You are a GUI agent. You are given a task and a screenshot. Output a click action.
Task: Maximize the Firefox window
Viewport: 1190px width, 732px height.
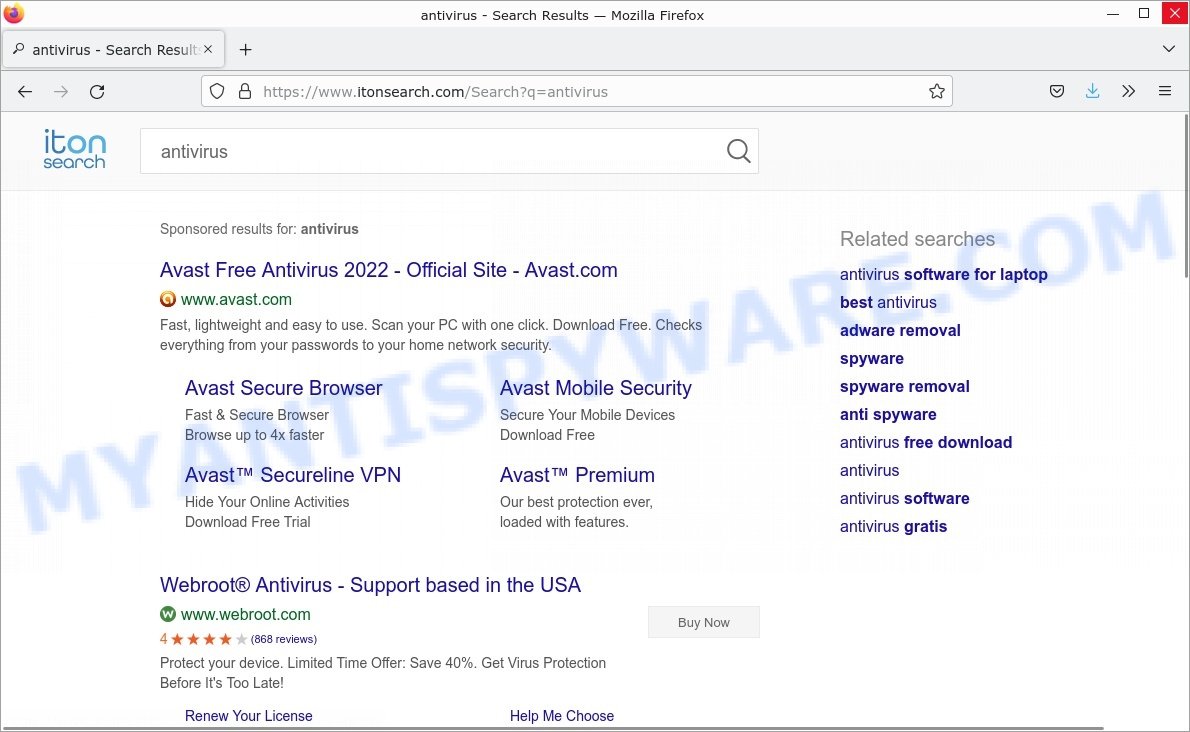(1144, 14)
